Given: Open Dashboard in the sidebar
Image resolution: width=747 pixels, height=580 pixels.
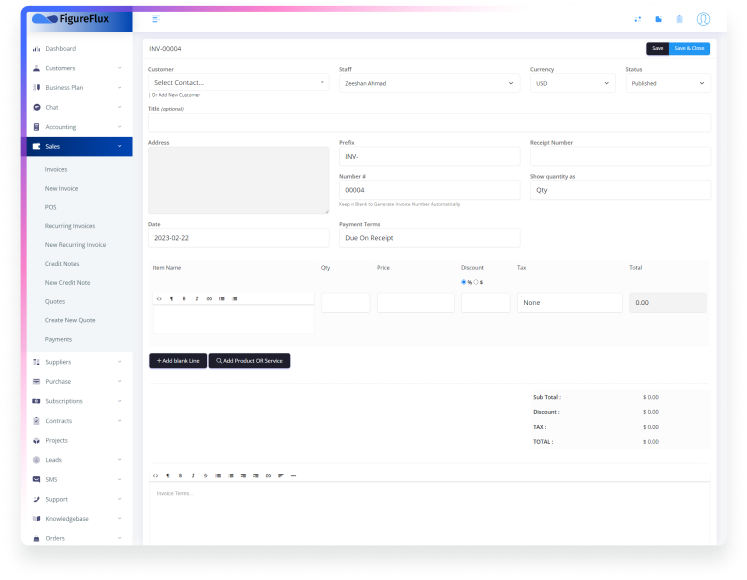Looking at the screenshot, I should (61, 49).
